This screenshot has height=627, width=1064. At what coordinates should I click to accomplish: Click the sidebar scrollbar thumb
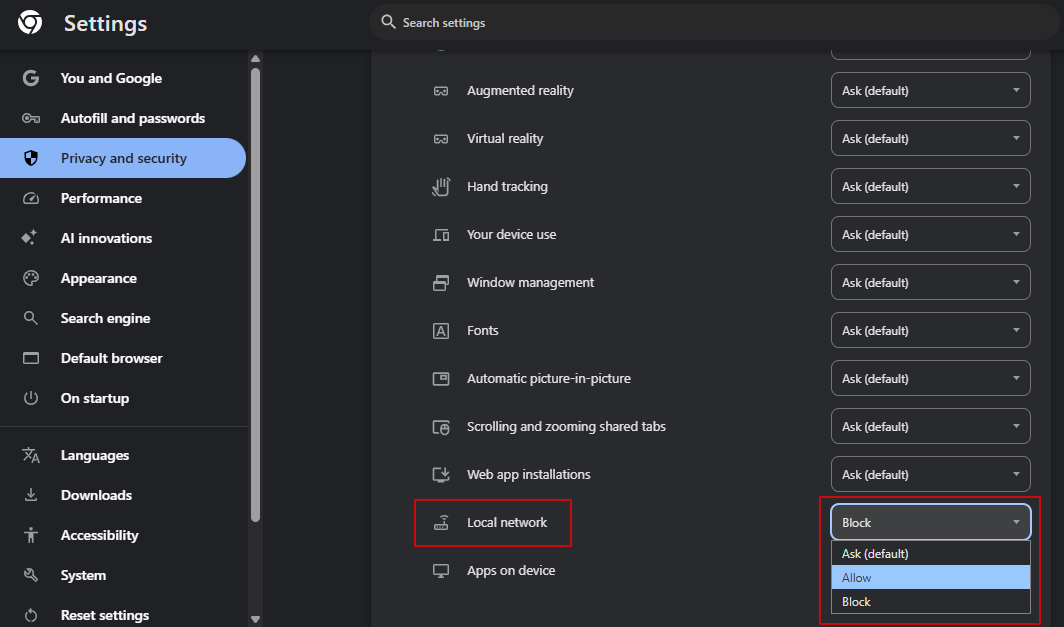click(x=255, y=294)
